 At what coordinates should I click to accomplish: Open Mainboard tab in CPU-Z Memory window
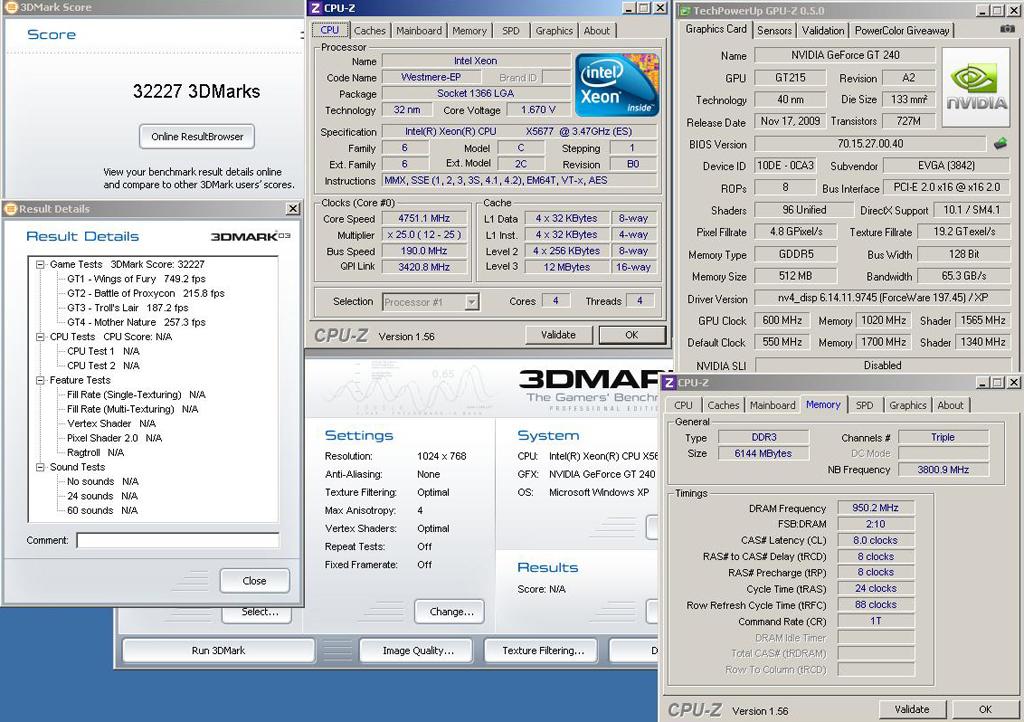click(x=773, y=405)
